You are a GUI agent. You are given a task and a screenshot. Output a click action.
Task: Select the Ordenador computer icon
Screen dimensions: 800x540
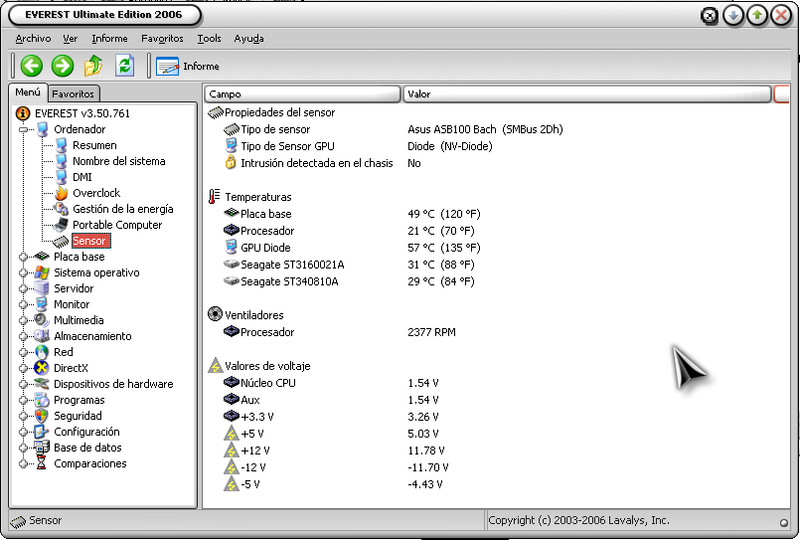point(42,130)
